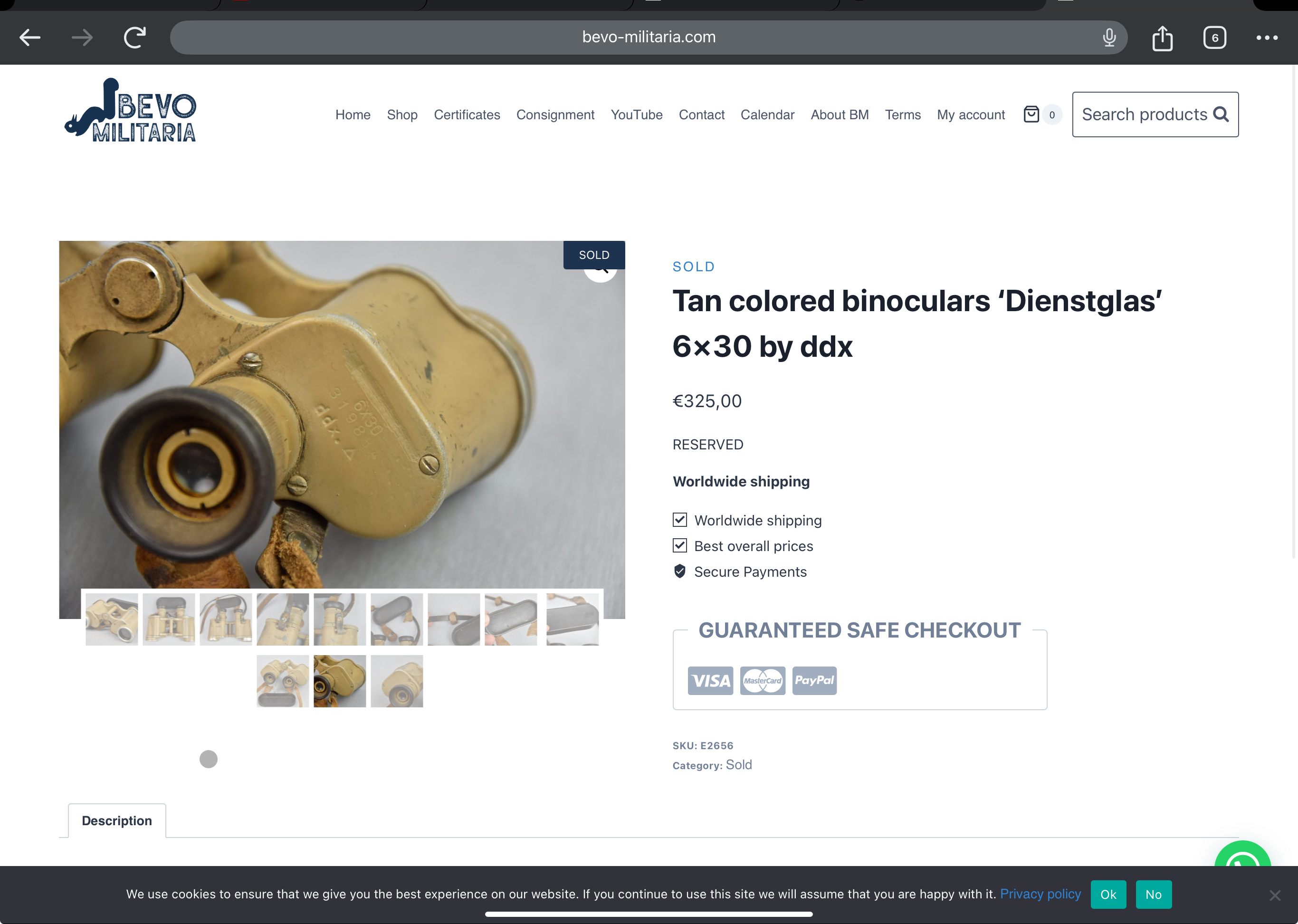Screen dimensions: 1298x924
Task: Click the magnifier search products icon
Action: click(x=1221, y=114)
